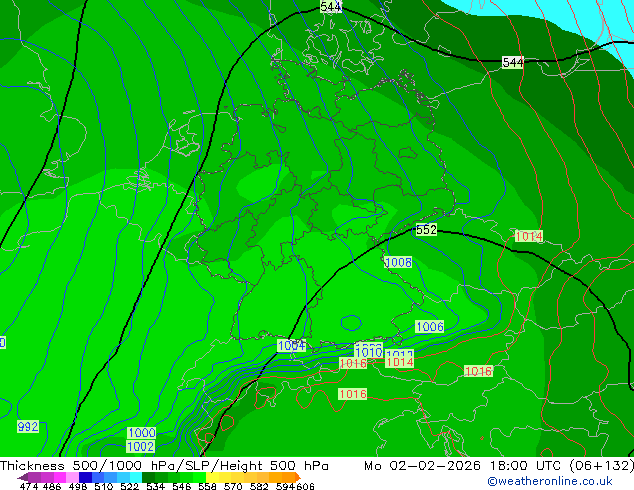The width and height of the screenshot is (634, 490).
Task: Click the legend value '546'
Action: (182, 486)
